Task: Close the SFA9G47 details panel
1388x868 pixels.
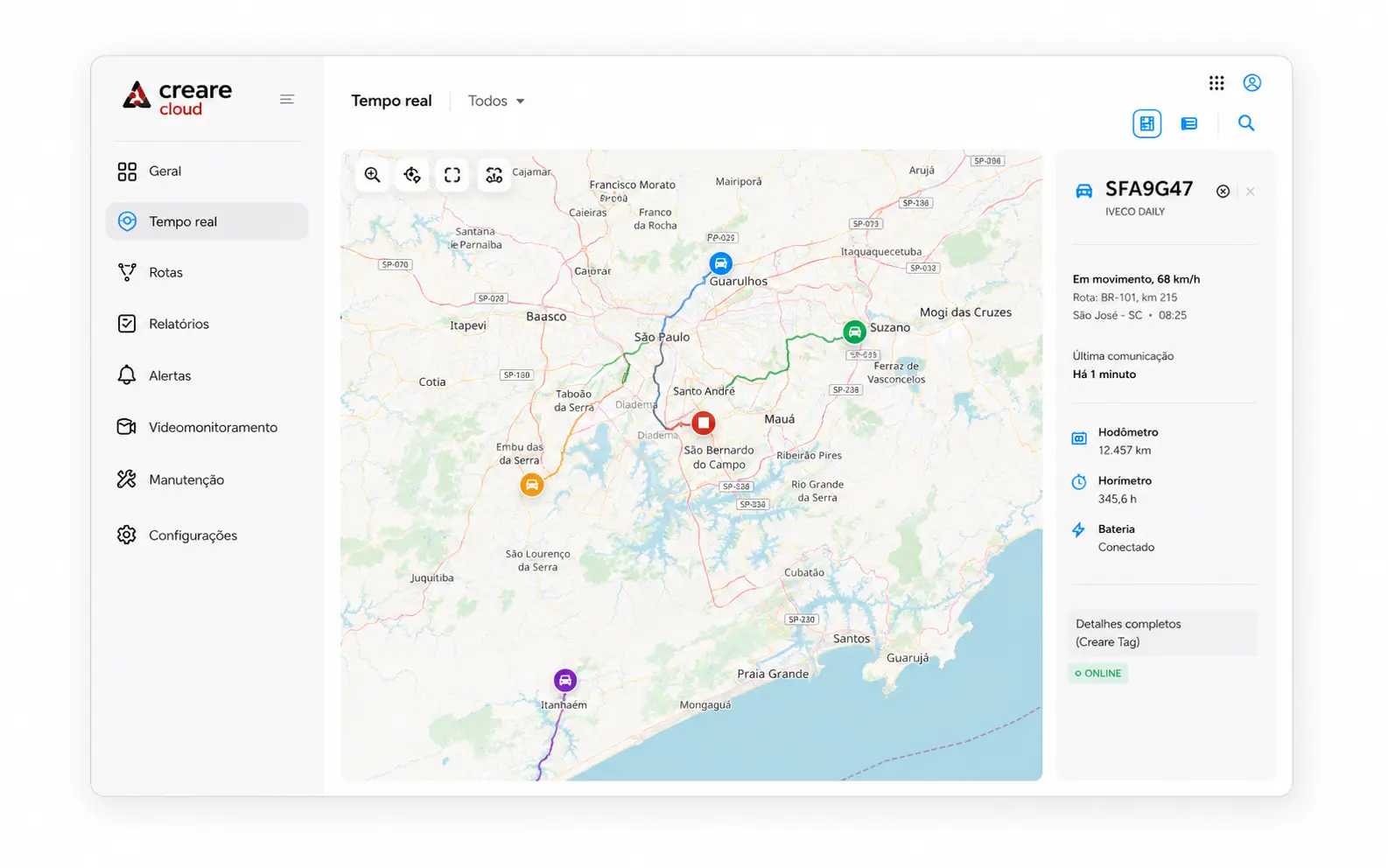Action: pyautogui.click(x=1251, y=192)
